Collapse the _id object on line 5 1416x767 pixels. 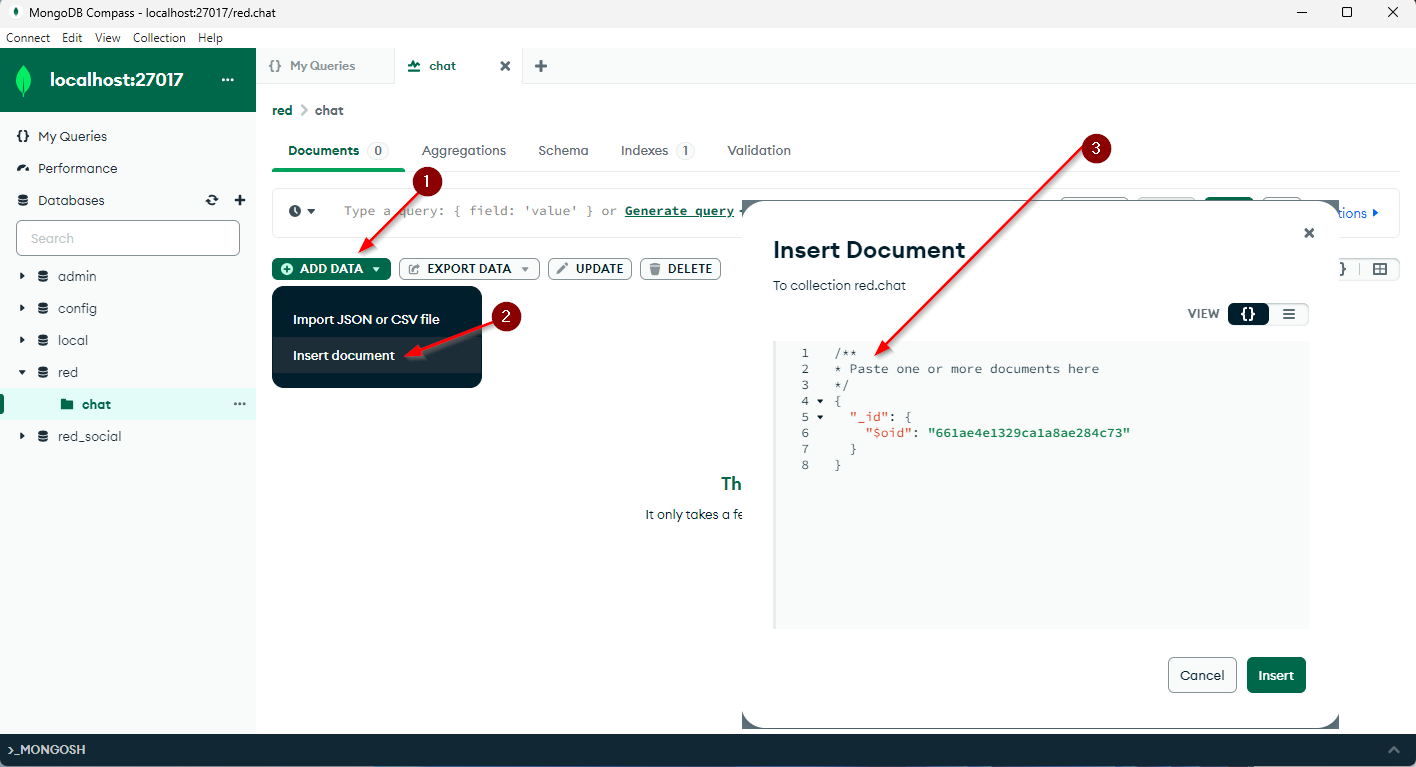[x=820, y=417]
